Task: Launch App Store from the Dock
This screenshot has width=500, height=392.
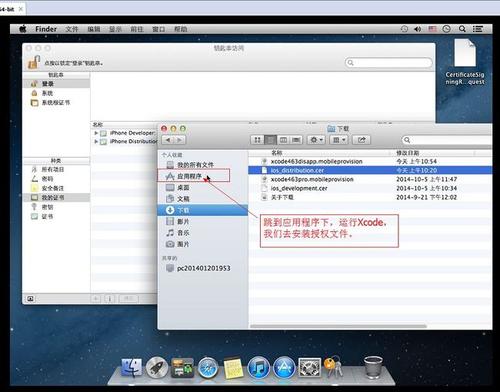Action: coord(284,368)
